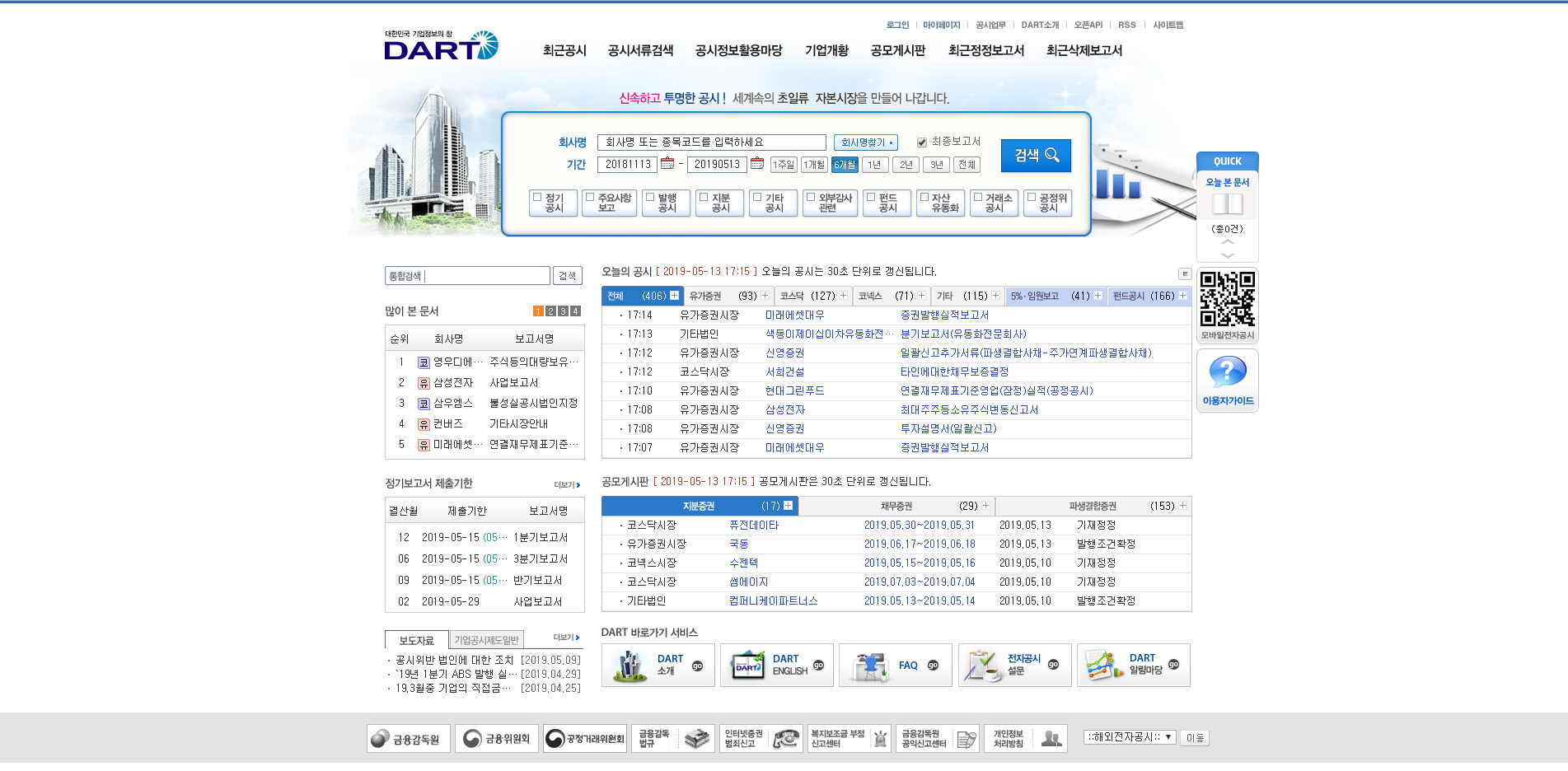Image resolution: width=1568 pixels, height=771 pixels.
Task: Click the 금융감독원 footer logo
Action: [408, 739]
